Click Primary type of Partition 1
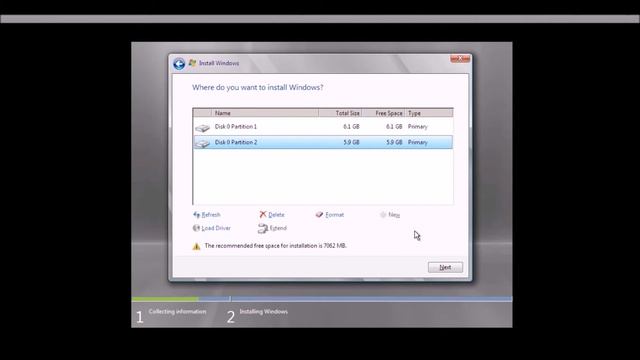The width and height of the screenshot is (640, 360). coord(418,127)
